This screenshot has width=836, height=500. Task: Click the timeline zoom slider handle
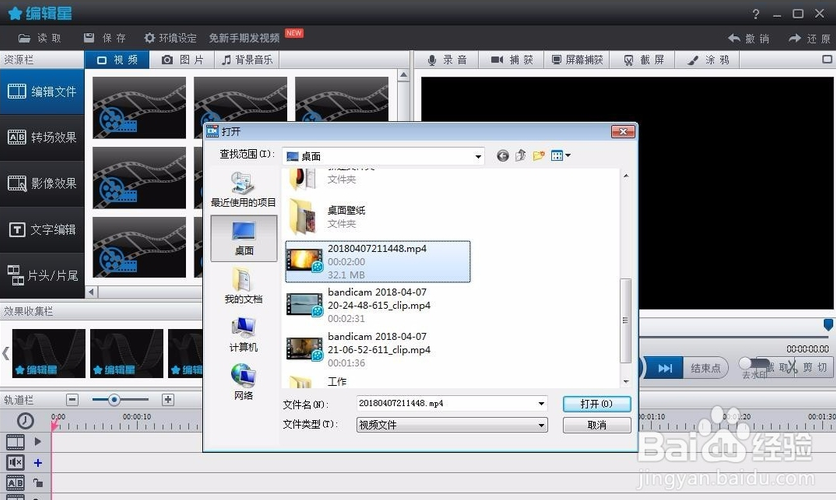(115, 399)
